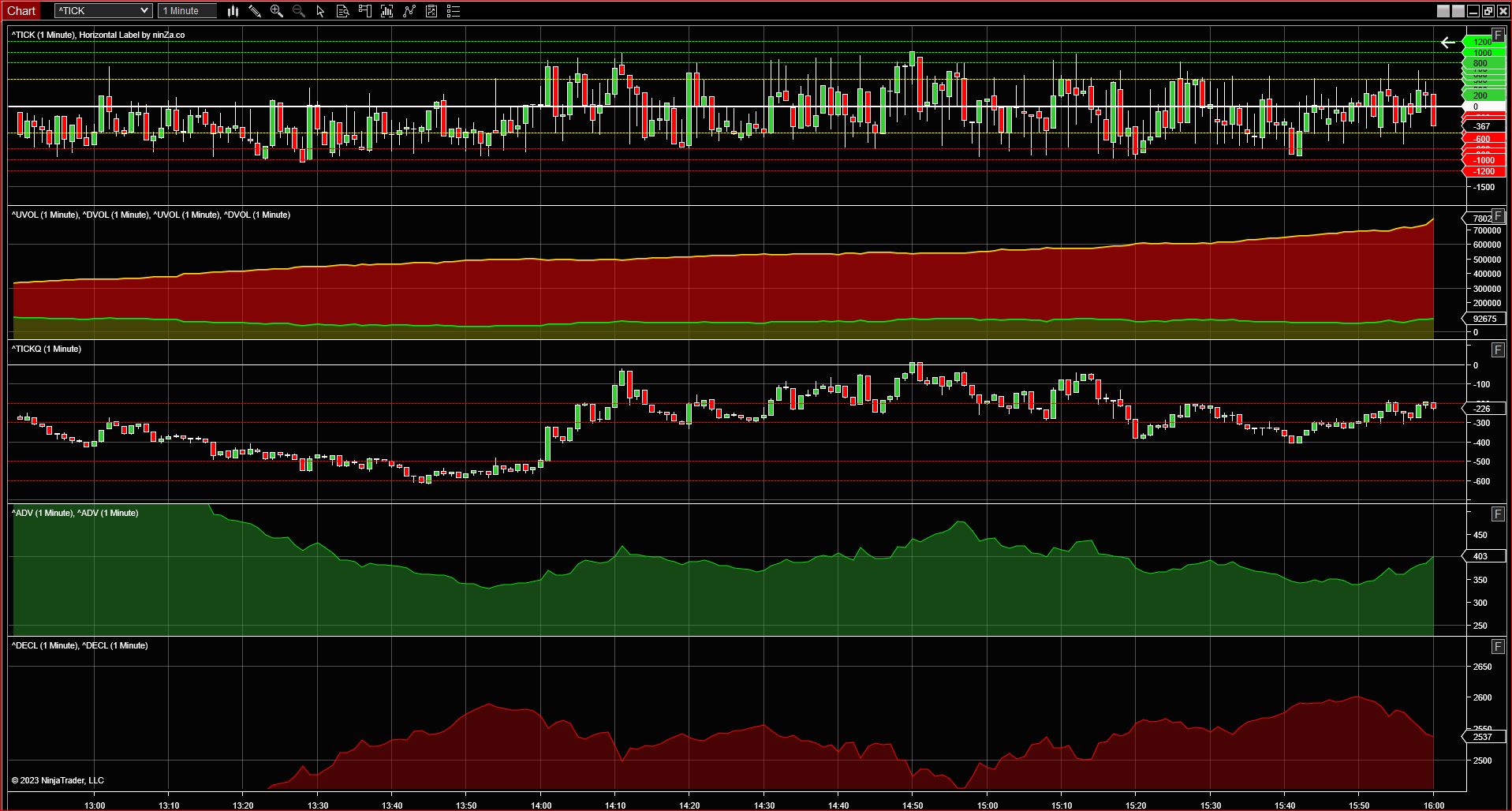Click the white return arrow on TICK panel
Screen dimensions: 1512x811
pos(1448,43)
